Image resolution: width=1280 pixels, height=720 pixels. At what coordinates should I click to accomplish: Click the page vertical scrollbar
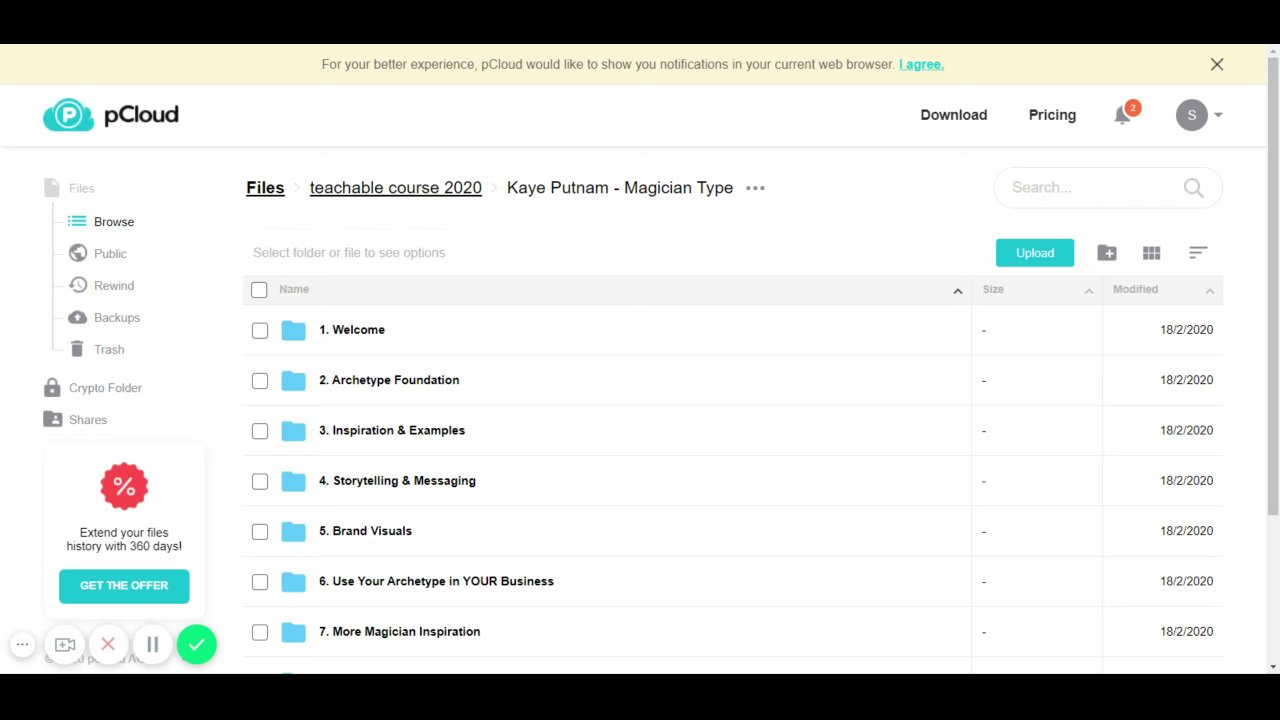pos(1272,288)
